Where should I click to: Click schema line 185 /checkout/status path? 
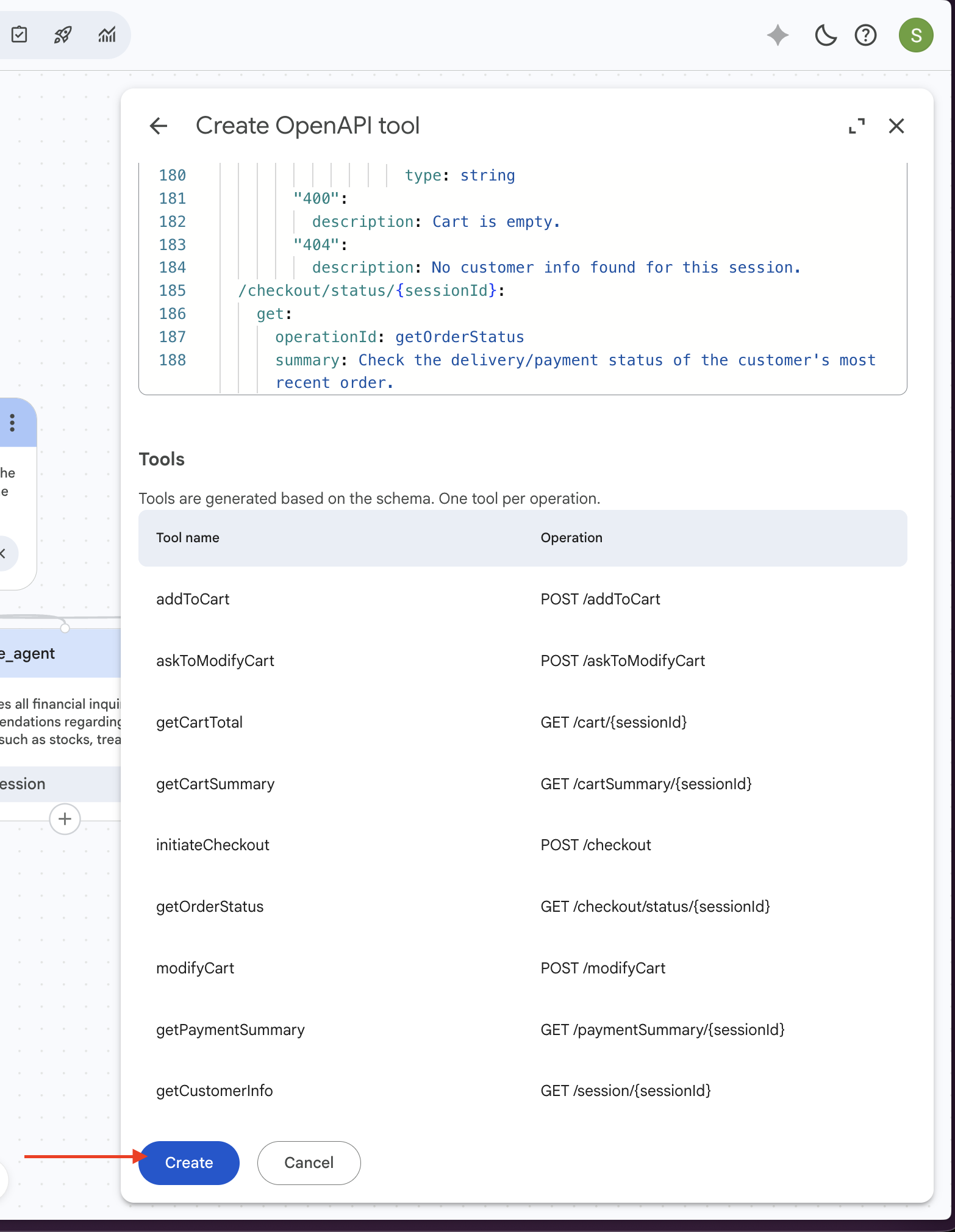point(371,290)
